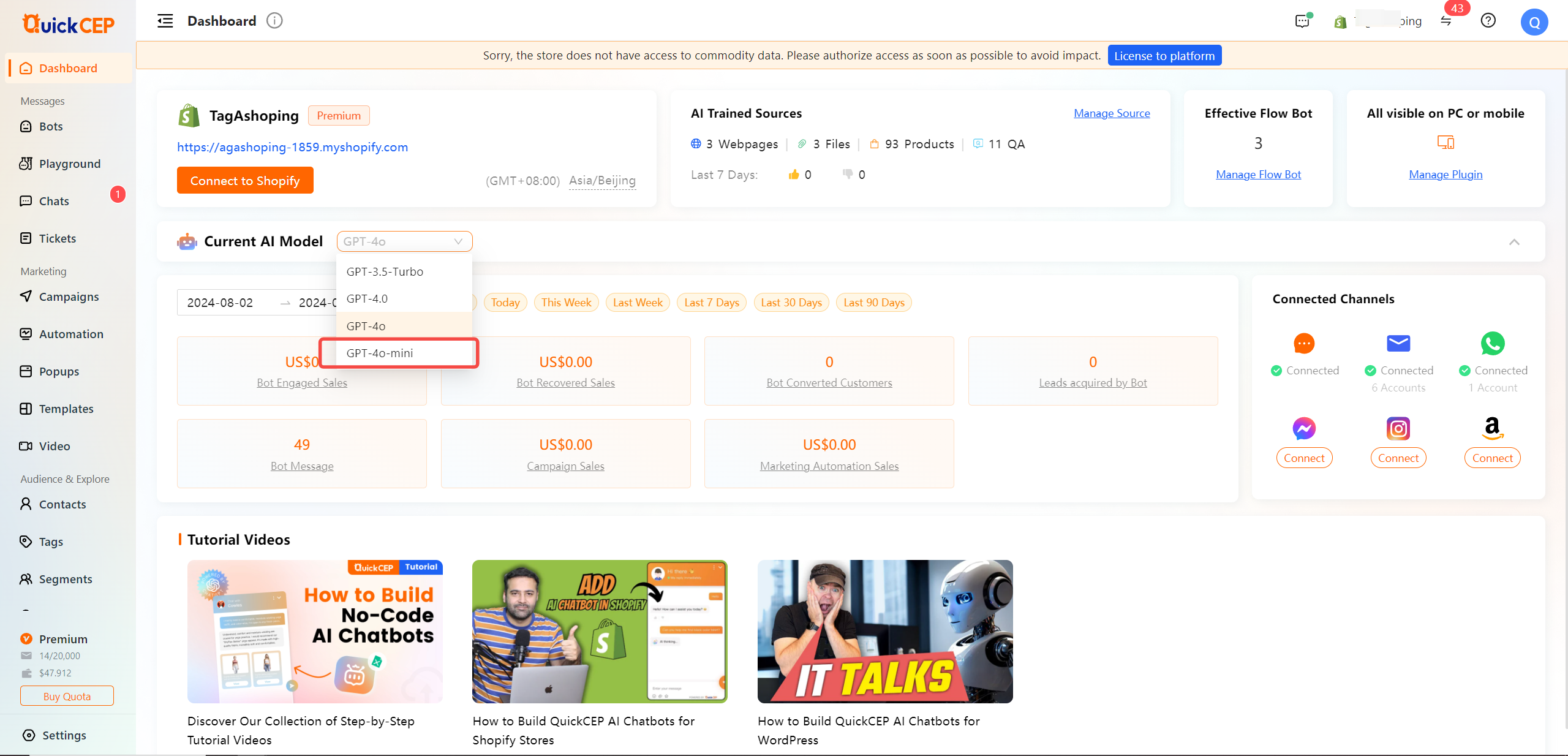The image size is (1568, 756).
Task: Open the help question mark icon
Action: tap(1488, 21)
